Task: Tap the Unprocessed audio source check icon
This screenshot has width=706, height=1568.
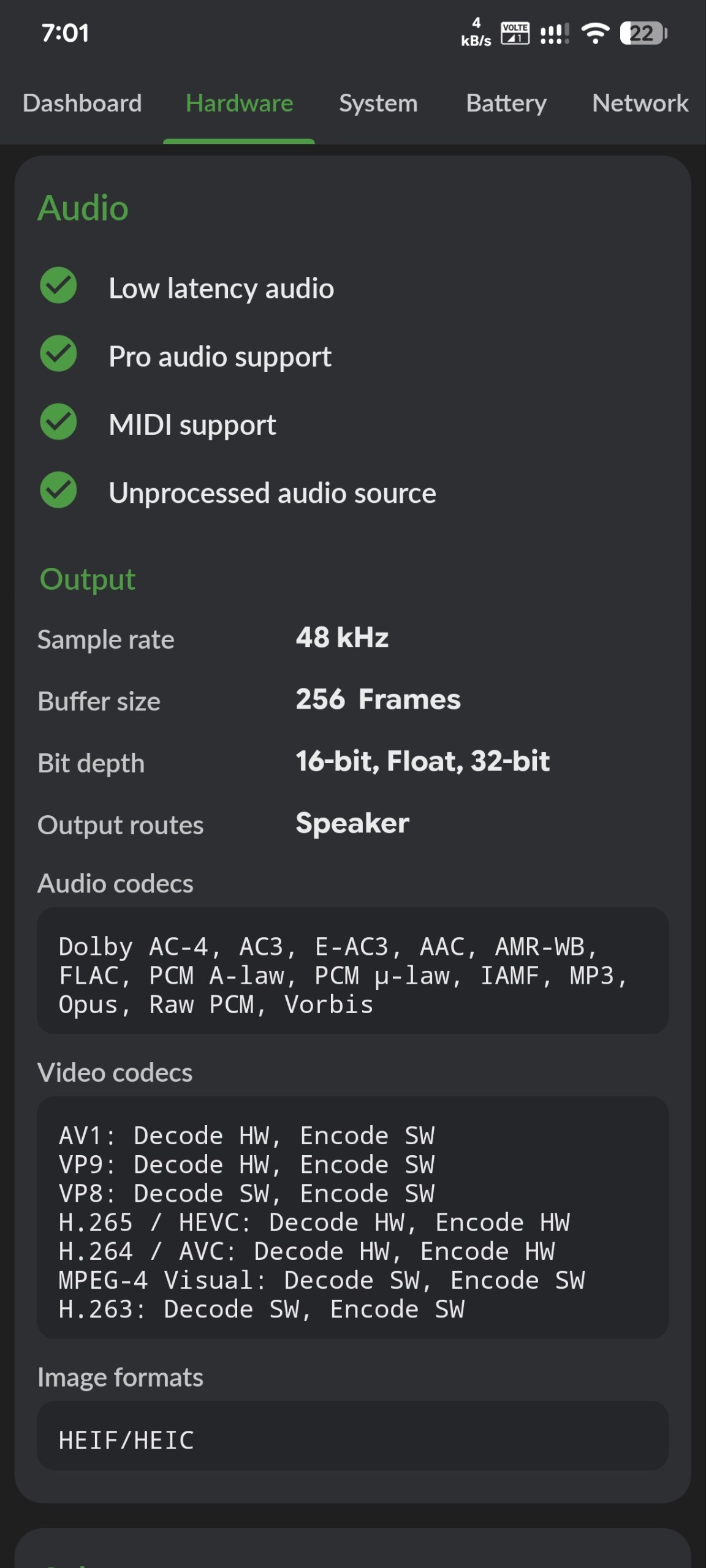Action: coord(58,490)
